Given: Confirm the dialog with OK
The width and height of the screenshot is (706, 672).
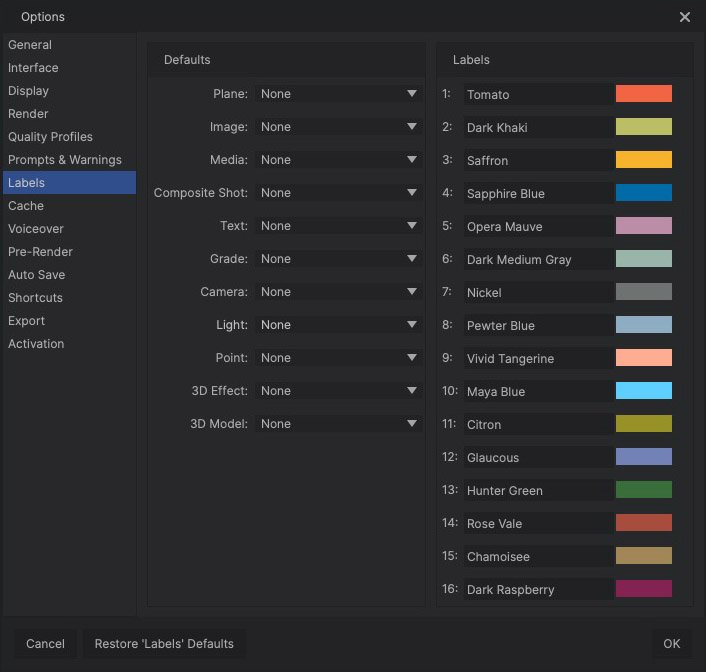Looking at the screenshot, I should pos(671,644).
